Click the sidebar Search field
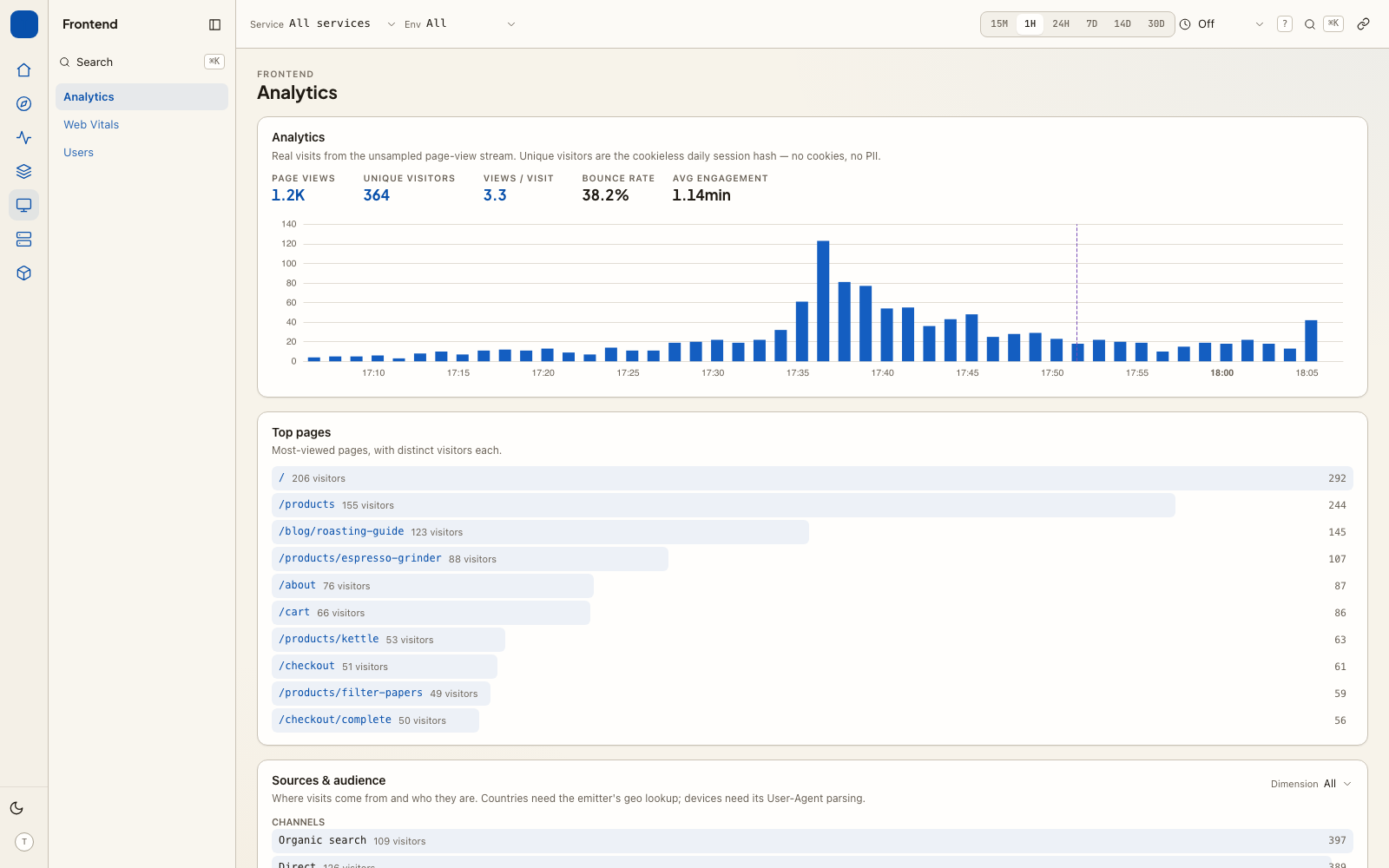The image size is (1389, 868). tap(142, 62)
